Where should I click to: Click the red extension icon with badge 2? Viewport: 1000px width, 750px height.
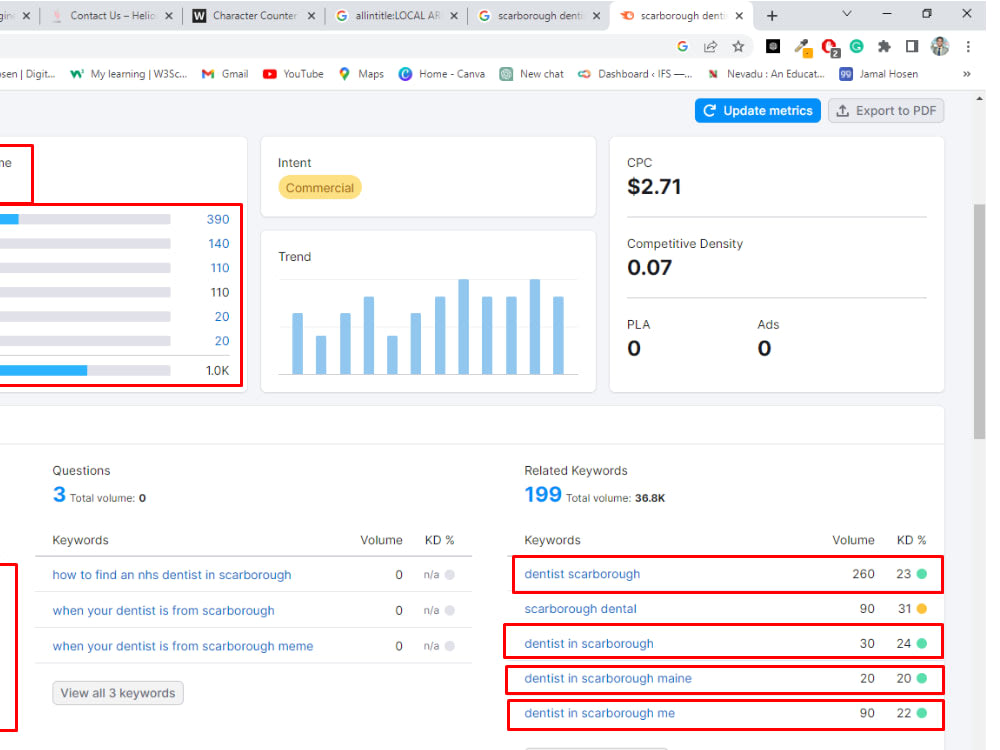(x=830, y=47)
